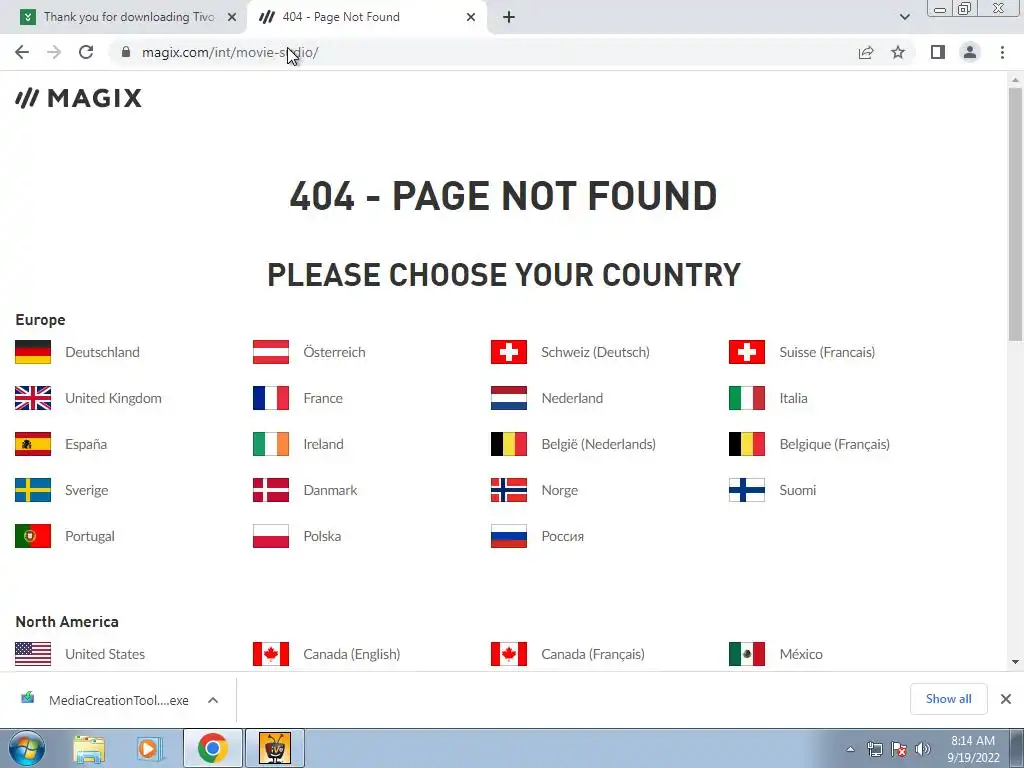This screenshot has width=1024, height=768.
Task: Click the United Kingdom flag icon
Action: (x=33, y=398)
